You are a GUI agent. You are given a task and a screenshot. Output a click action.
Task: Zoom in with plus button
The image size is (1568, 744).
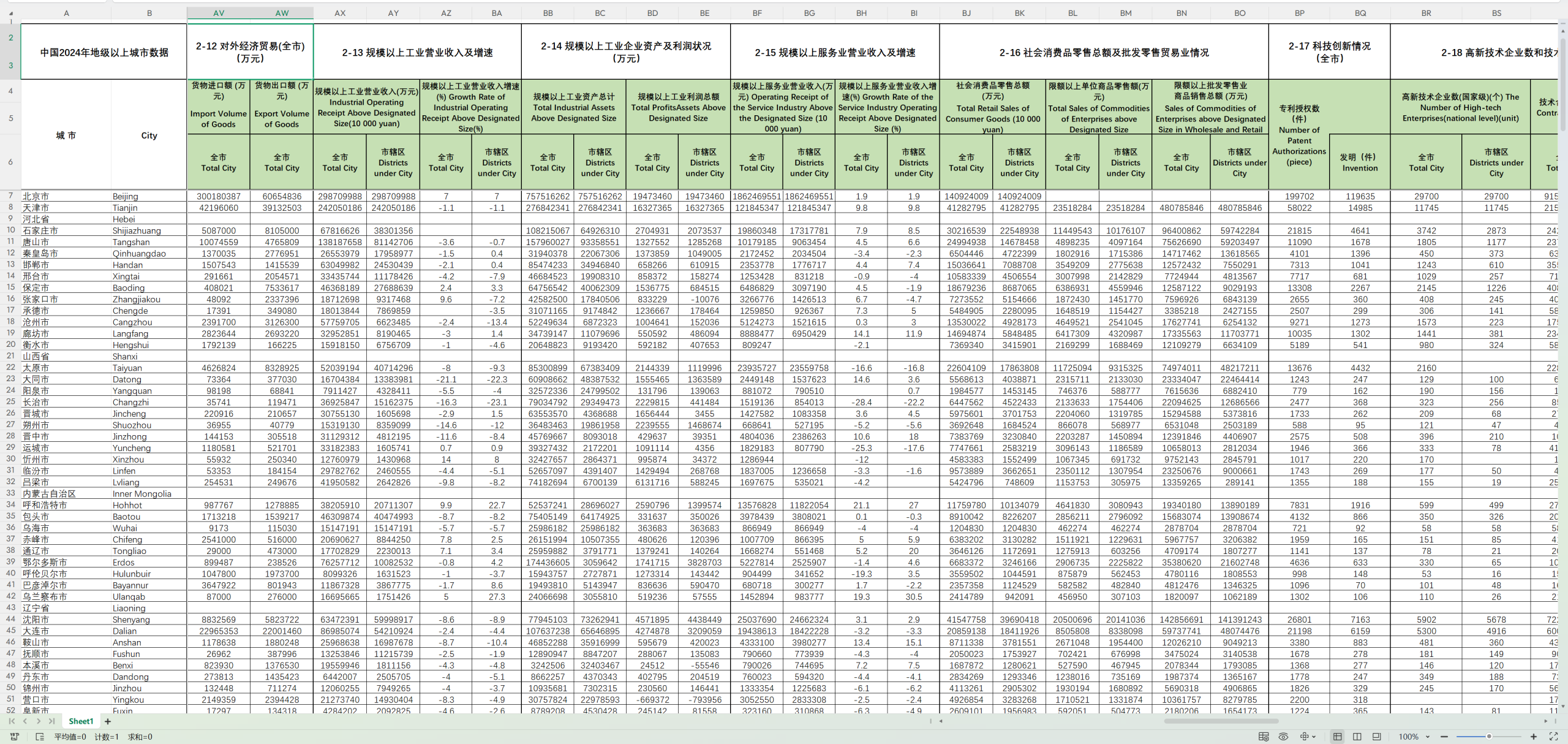pos(1534,737)
